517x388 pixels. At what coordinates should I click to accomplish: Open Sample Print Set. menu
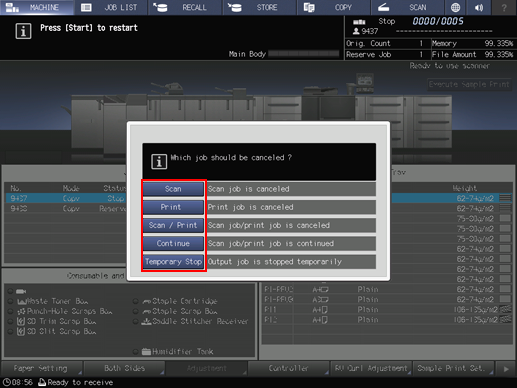[x=453, y=368]
